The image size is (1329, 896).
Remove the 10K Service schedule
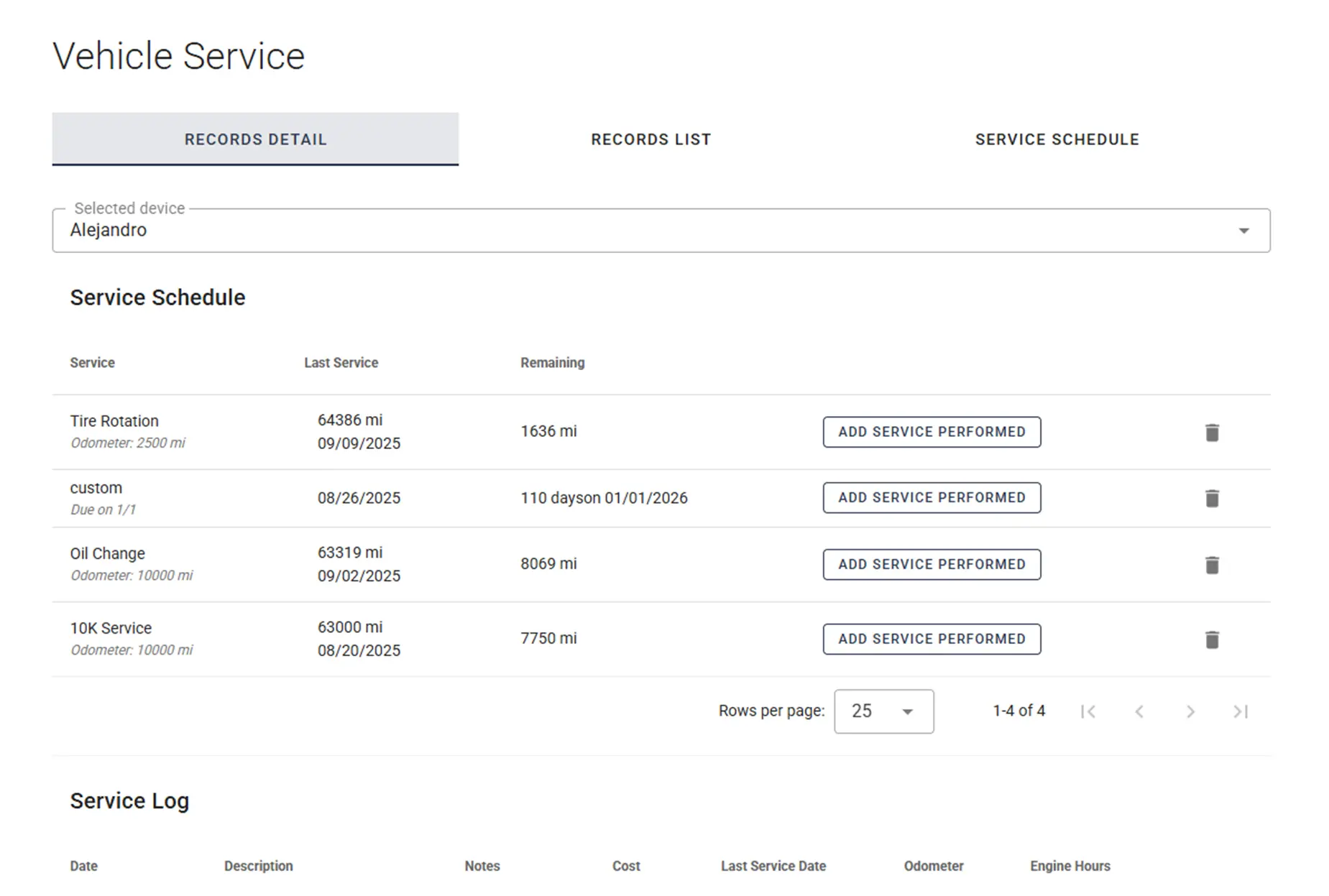[1212, 639]
